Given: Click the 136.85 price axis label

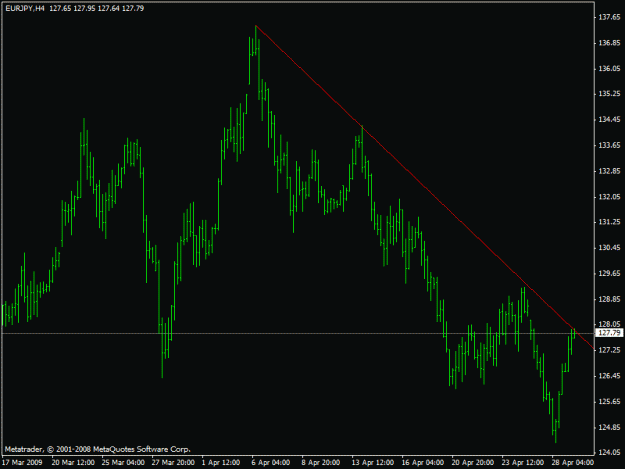Looking at the screenshot, I should point(609,43).
